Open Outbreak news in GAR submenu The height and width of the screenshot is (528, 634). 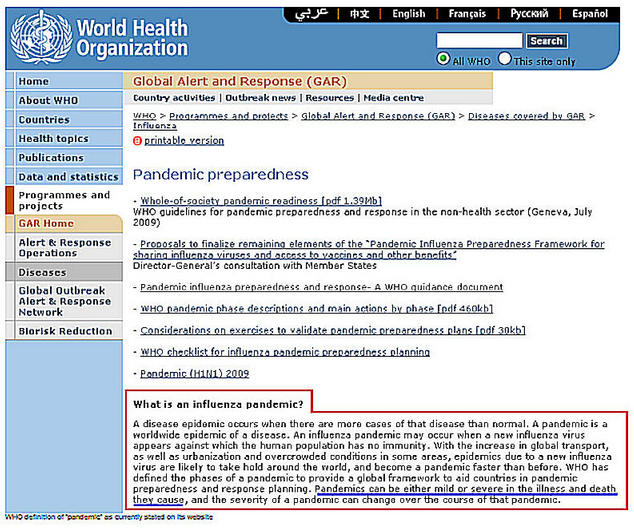pyautogui.click(x=260, y=98)
